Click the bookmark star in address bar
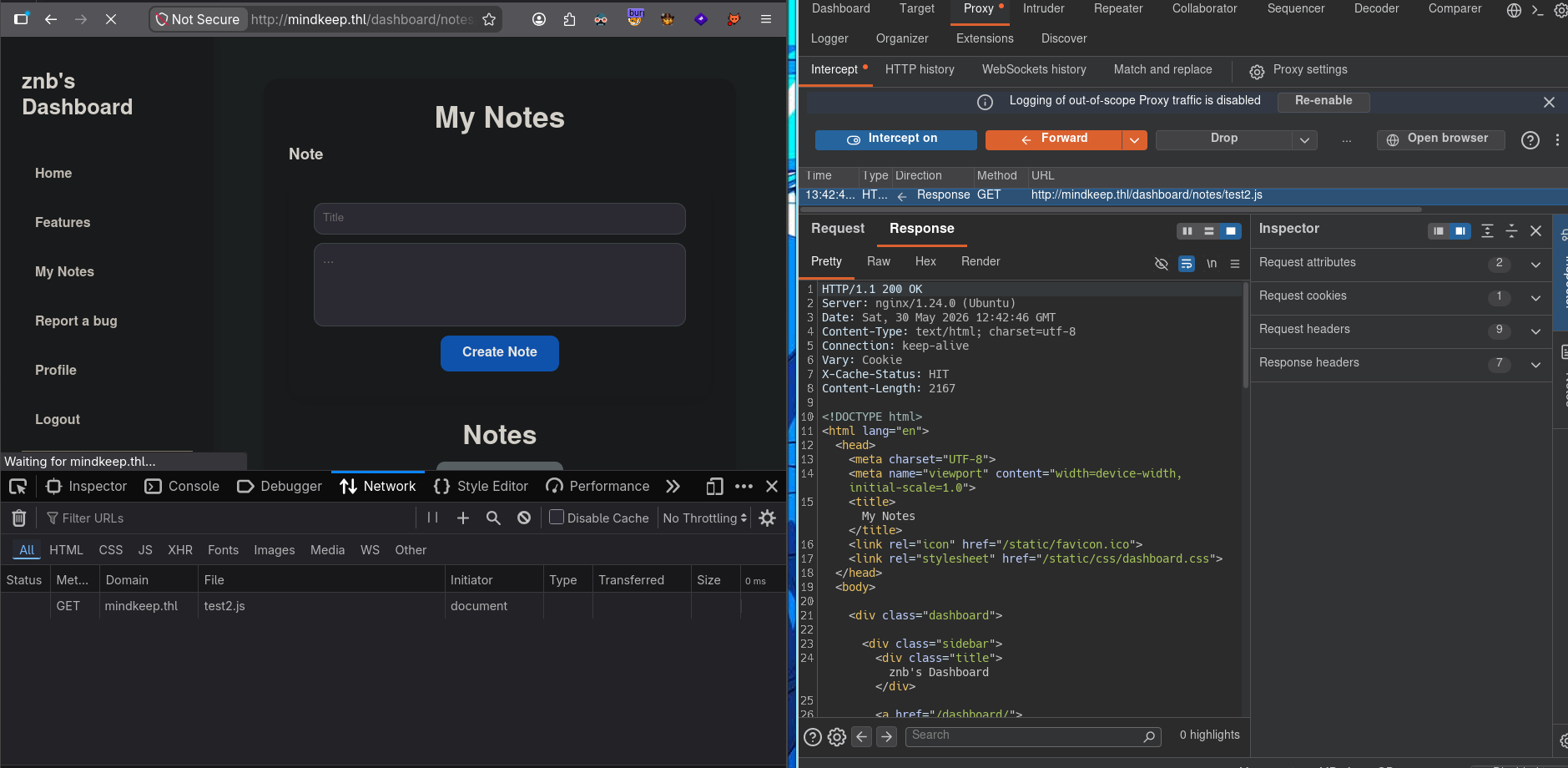This screenshot has height=768, width=1568. [489, 19]
